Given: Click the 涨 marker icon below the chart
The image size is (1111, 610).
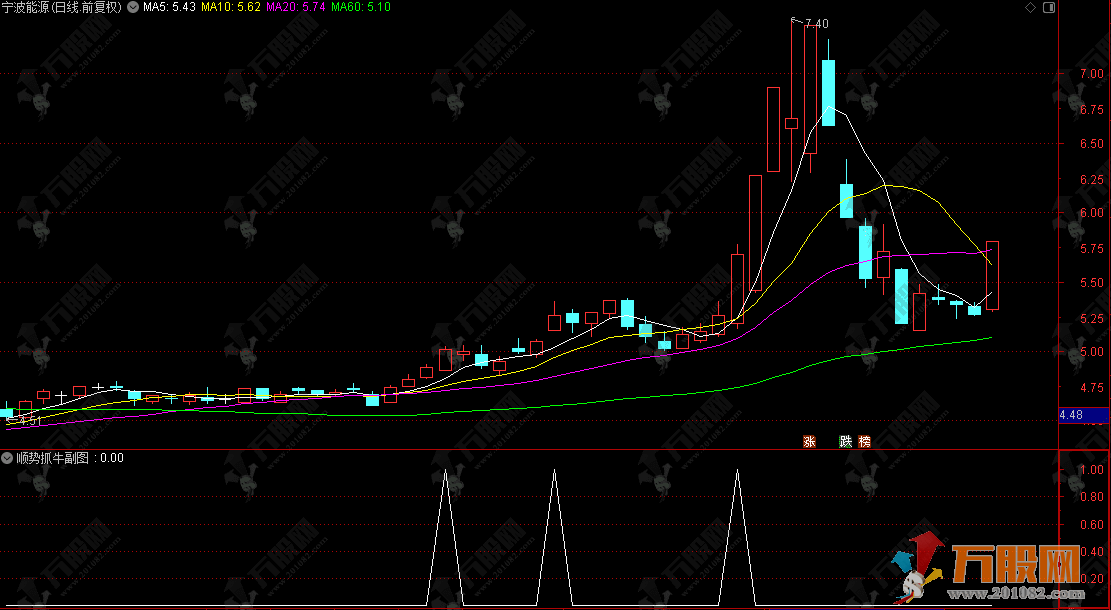Looking at the screenshot, I should 809,441.
